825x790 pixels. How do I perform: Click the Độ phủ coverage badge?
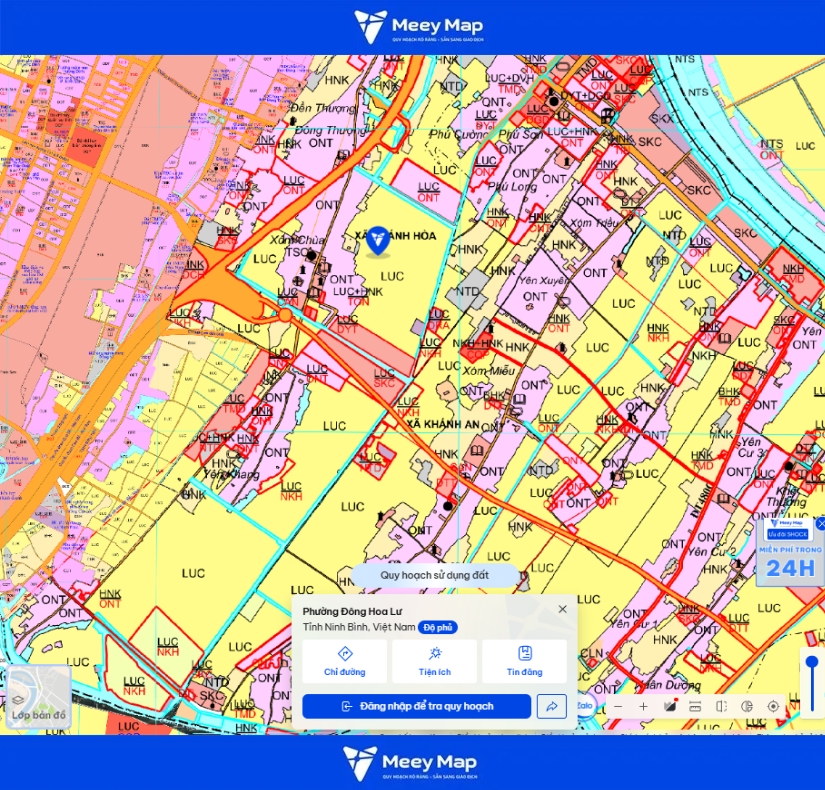[438, 627]
